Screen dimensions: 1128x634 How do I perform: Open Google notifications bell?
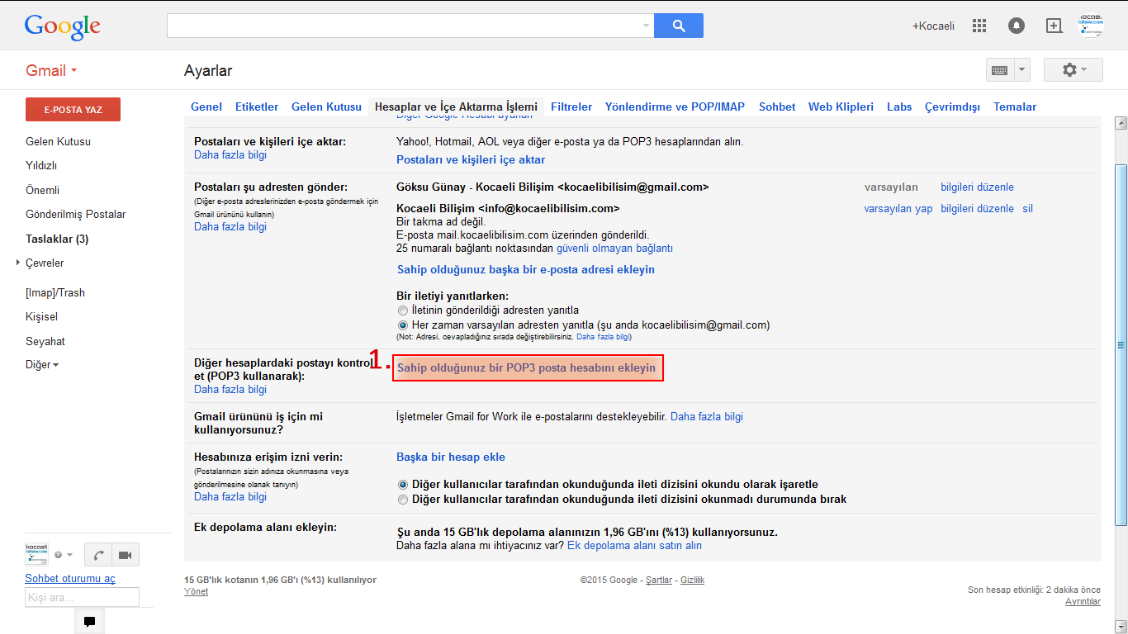[1016, 26]
